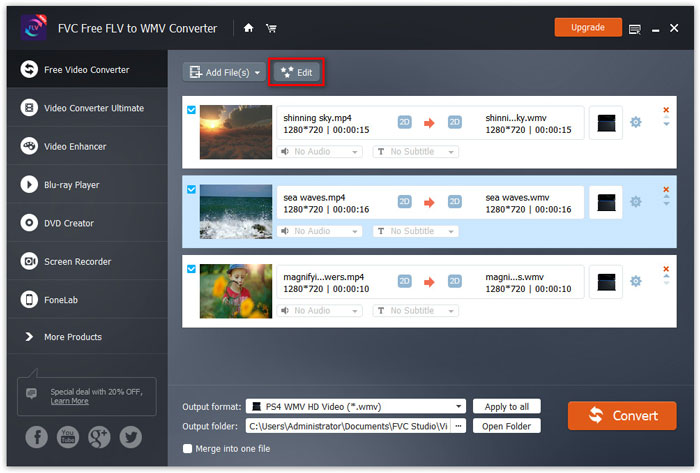Screen dimensions: 700x473
Task: Enable Merge into one file checkbox
Action: click(188, 448)
